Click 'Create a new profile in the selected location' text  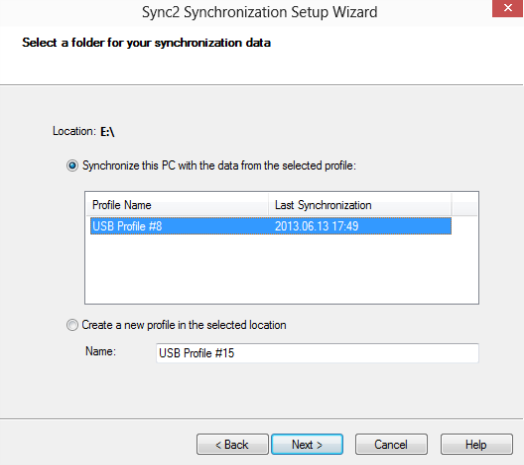click(184, 325)
